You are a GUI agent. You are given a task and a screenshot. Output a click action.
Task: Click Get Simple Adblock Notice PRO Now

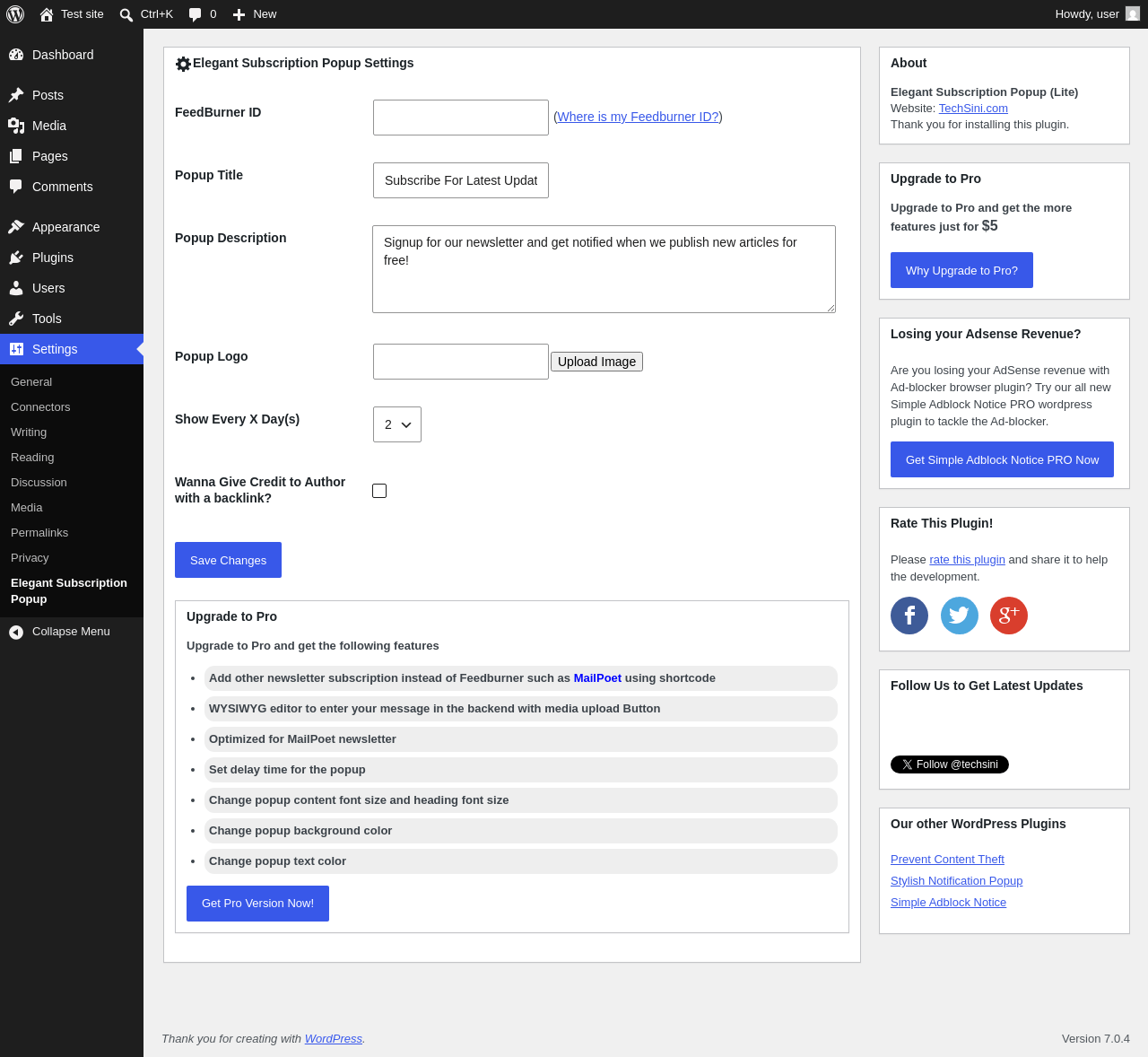click(1002, 459)
